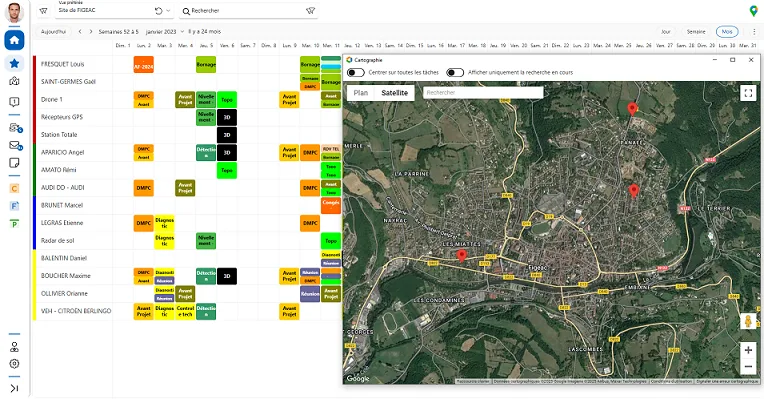Click the red marker west of Le Terrier
Viewport: 764px width, 399px height.
pyautogui.click(x=633, y=191)
